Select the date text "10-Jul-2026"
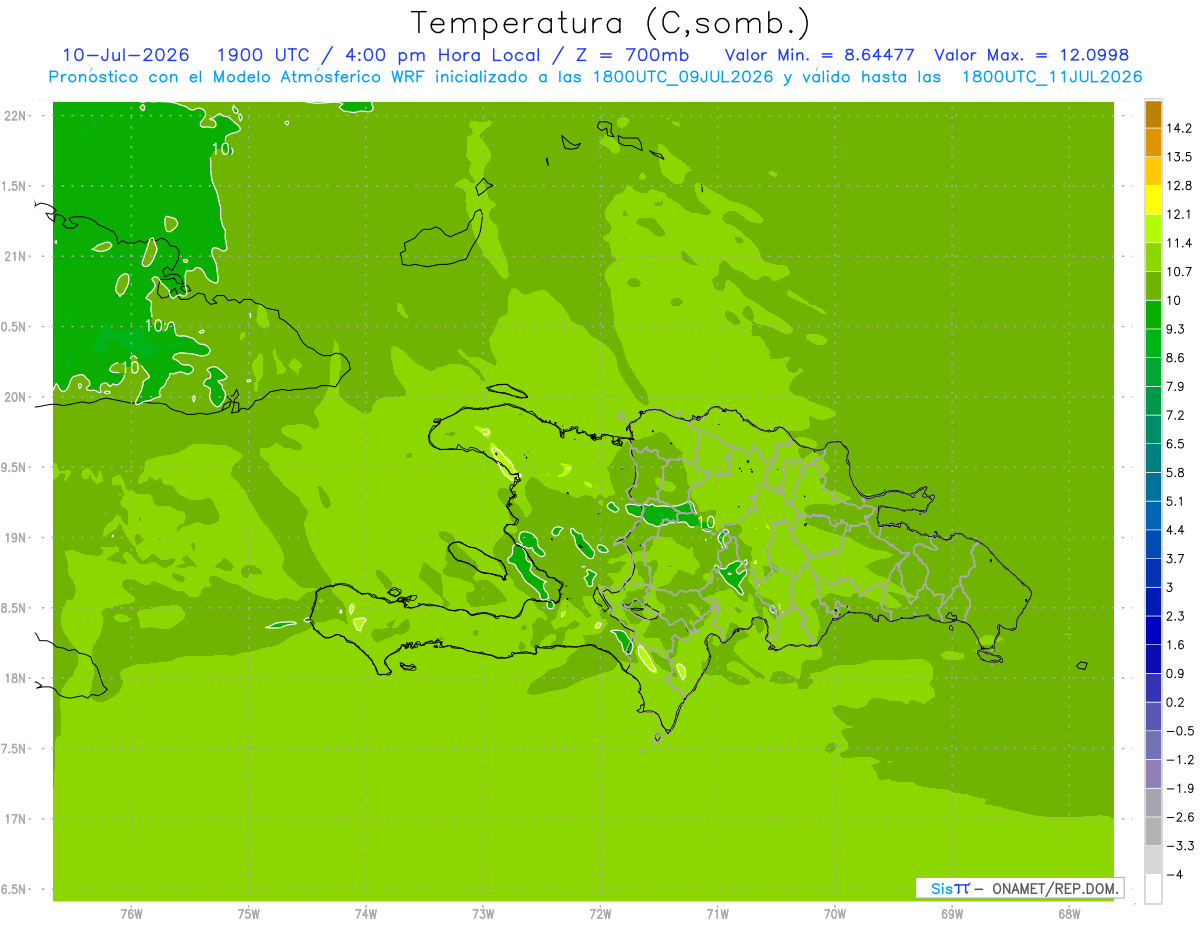The width and height of the screenshot is (1200, 927). point(125,55)
